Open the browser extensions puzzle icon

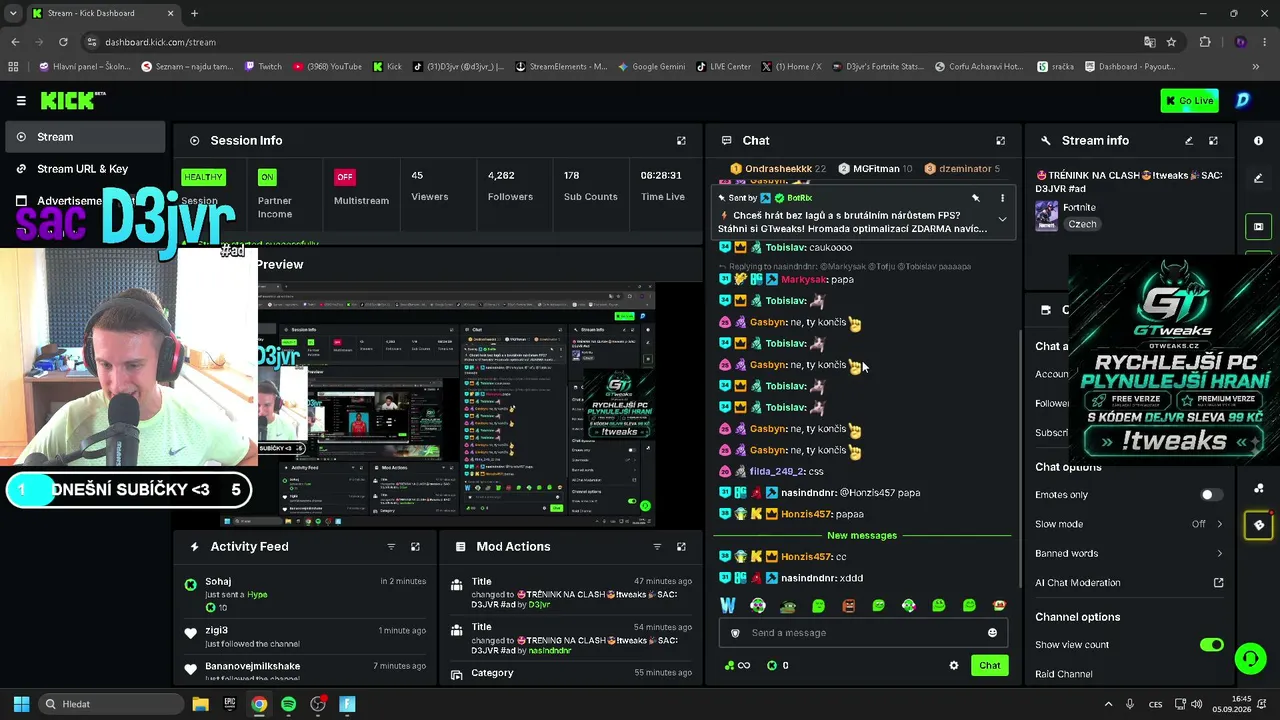click(1205, 42)
